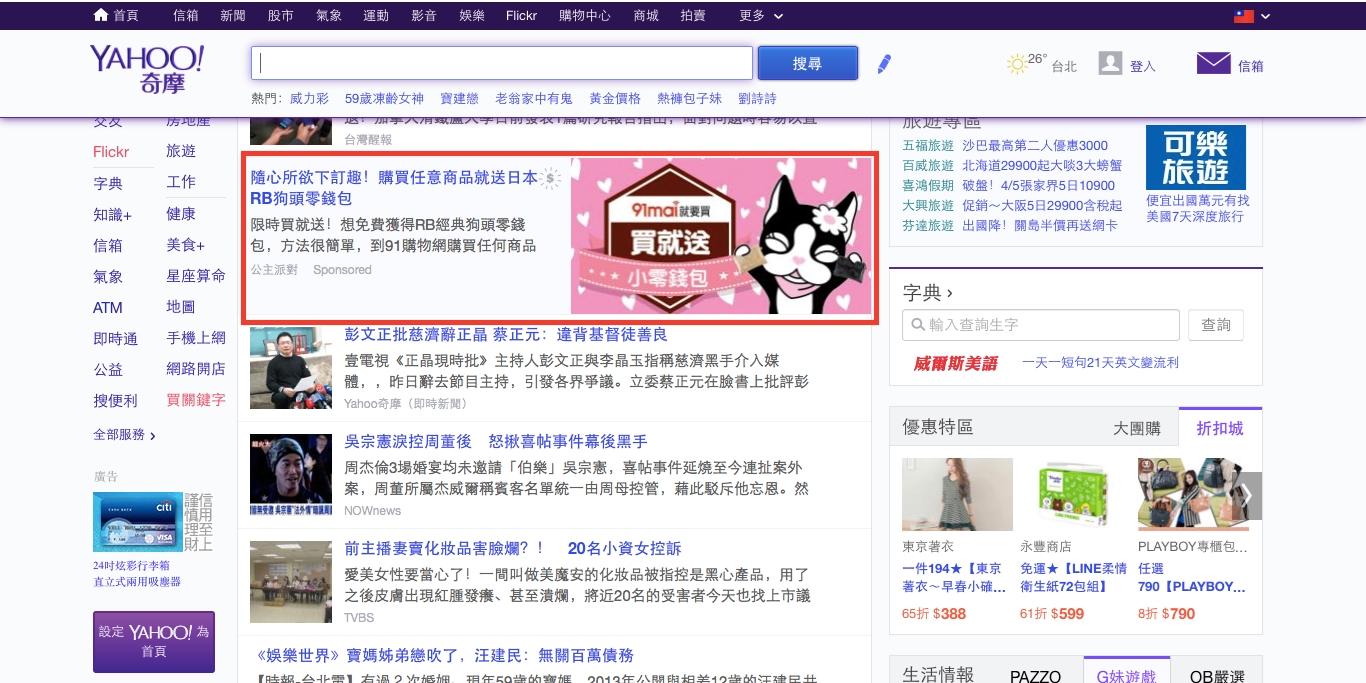Screen dimensions: 1366x683
Task: Click the home icon in top bar
Action: [100, 15]
